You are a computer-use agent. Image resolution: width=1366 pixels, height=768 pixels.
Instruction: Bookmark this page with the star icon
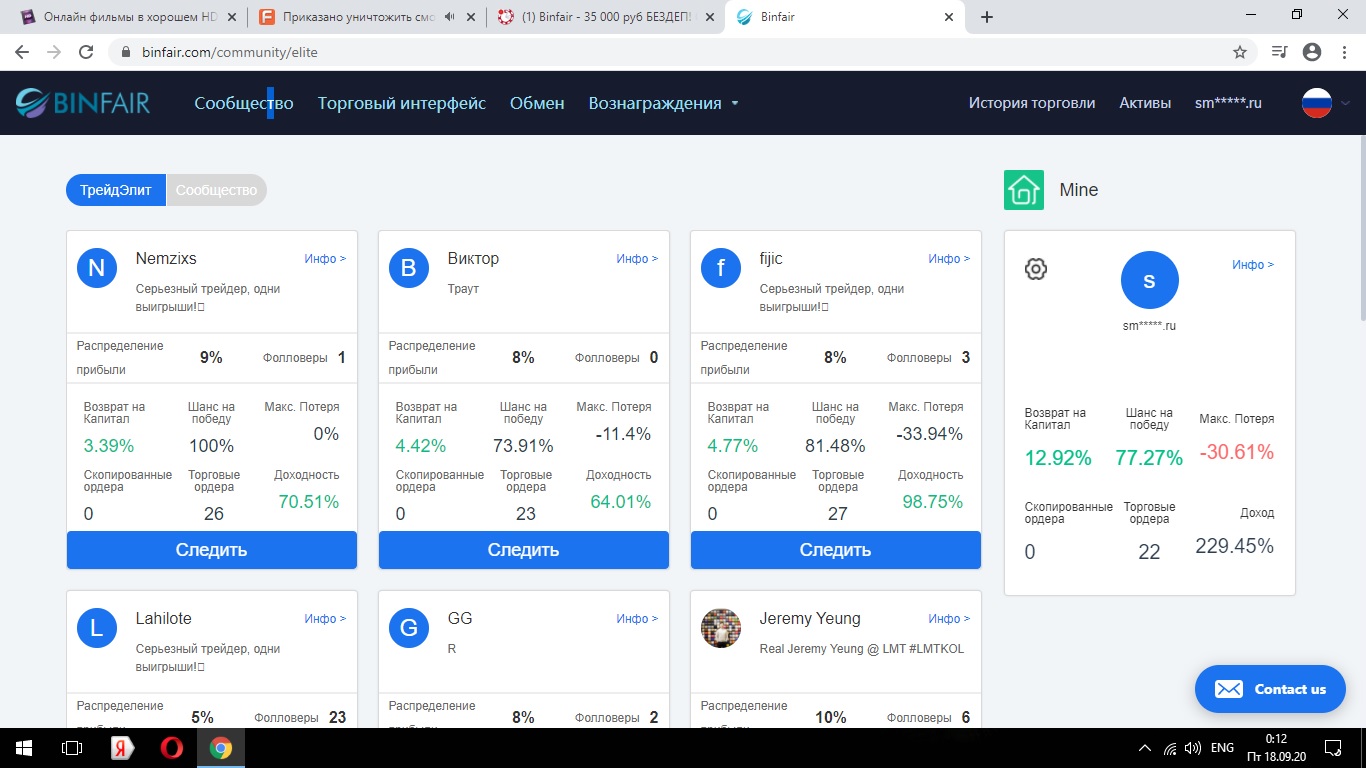[x=1239, y=52]
